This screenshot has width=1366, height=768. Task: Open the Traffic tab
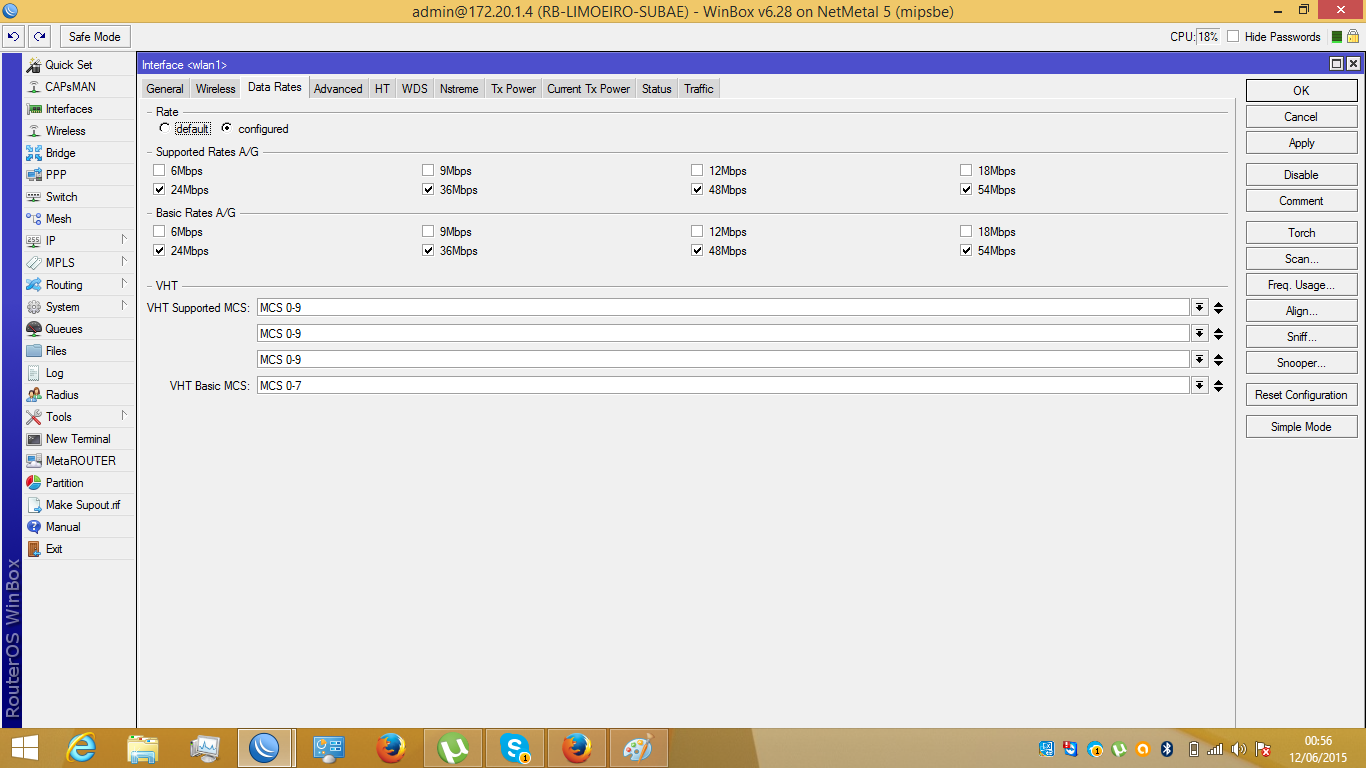pos(699,89)
